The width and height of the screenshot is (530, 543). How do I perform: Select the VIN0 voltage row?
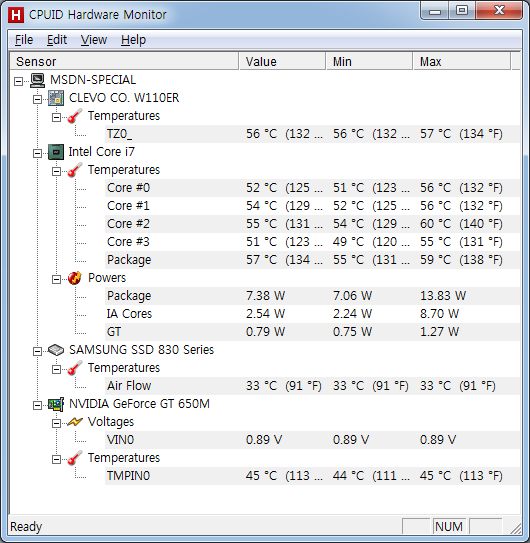pyautogui.click(x=312, y=440)
